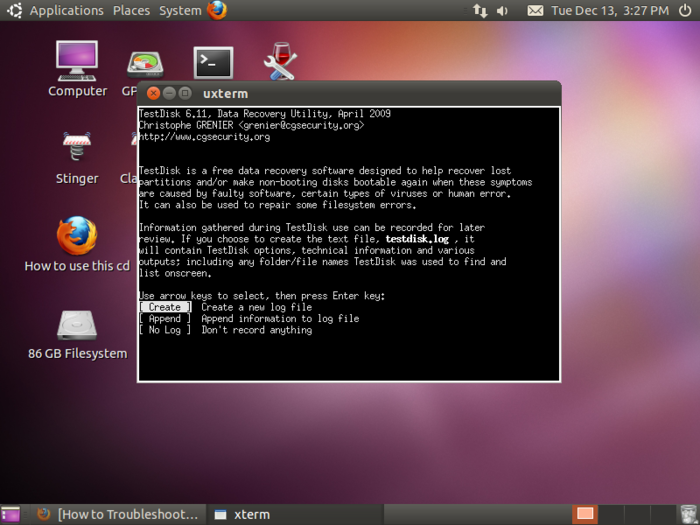Click the 'http://www.cgsecurity.org' URL text
Screen dimensions: 700x525
204,137
